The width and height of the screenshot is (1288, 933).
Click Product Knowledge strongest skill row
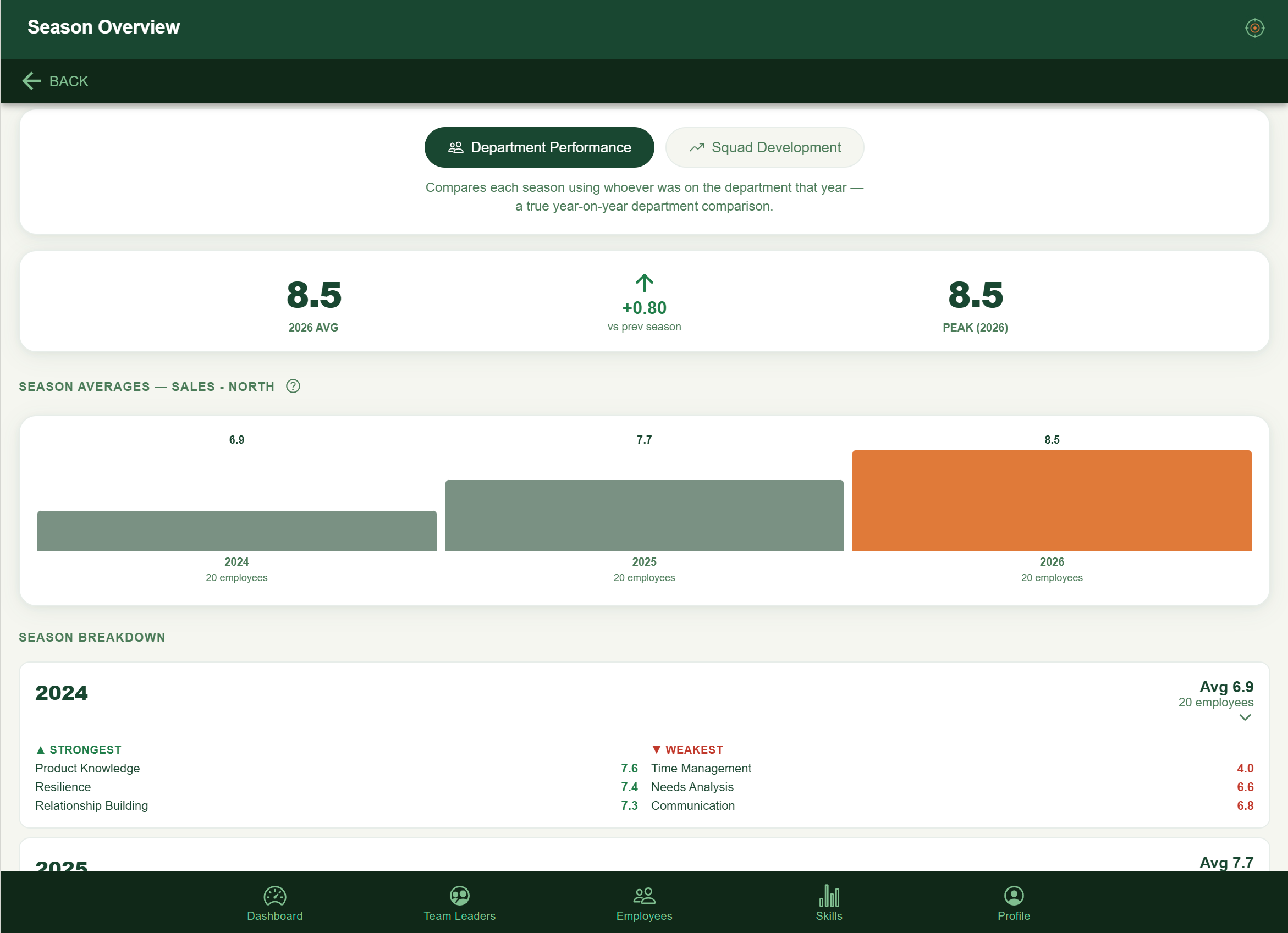[336, 768]
